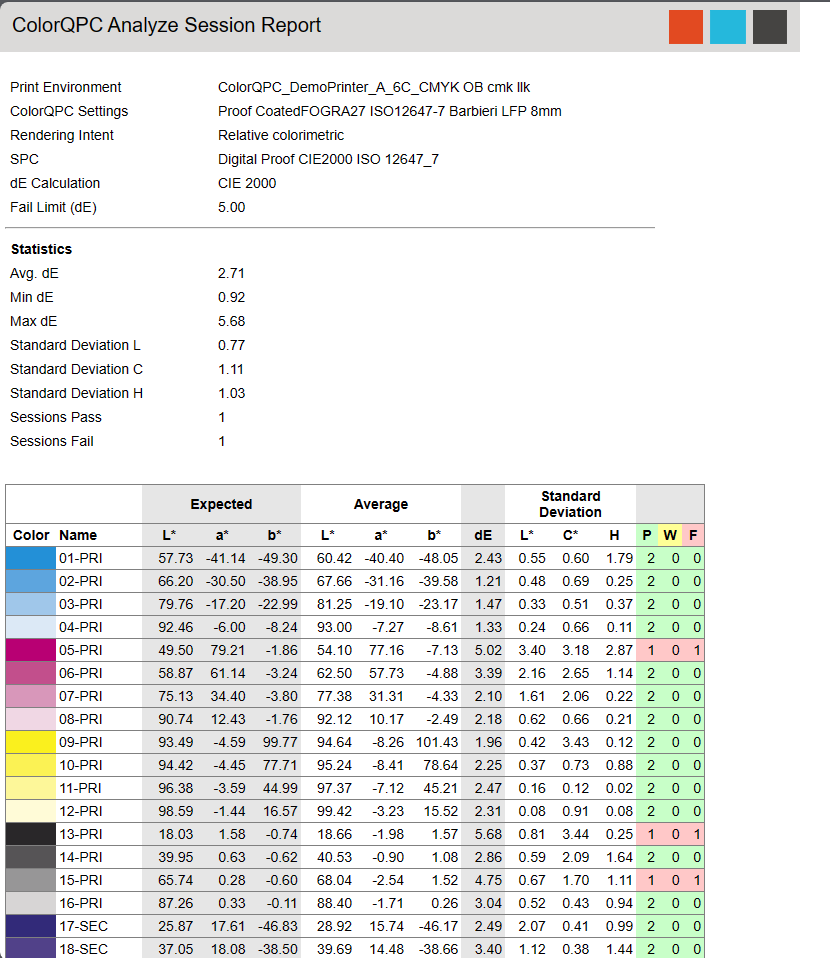830x958 pixels.
Task: Click the 16-PRI row name
Action: (81, 904)
